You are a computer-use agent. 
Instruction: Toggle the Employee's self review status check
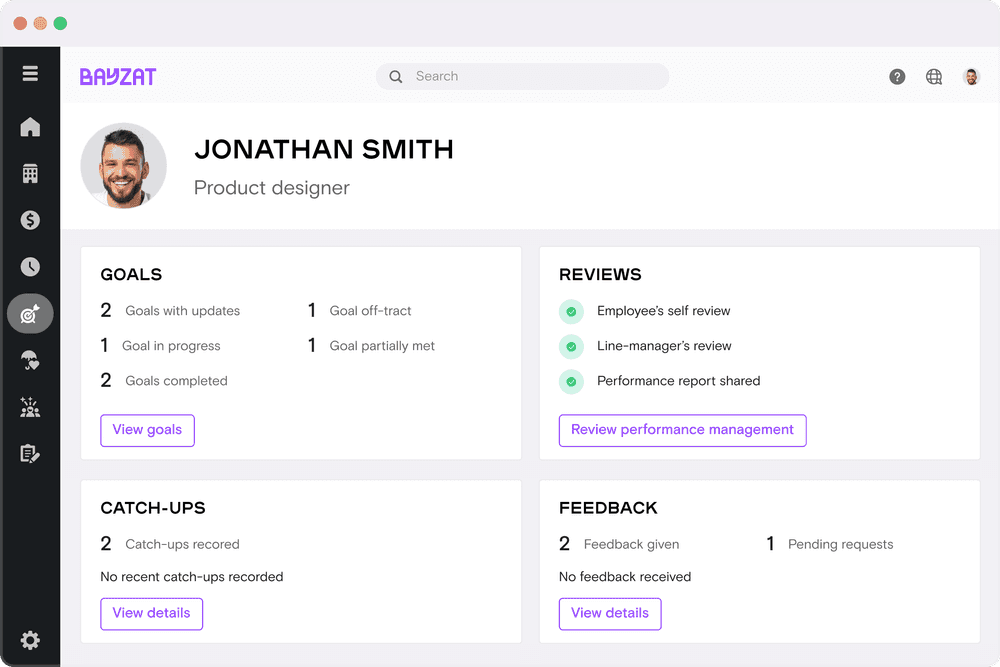(x=571, y=311)
